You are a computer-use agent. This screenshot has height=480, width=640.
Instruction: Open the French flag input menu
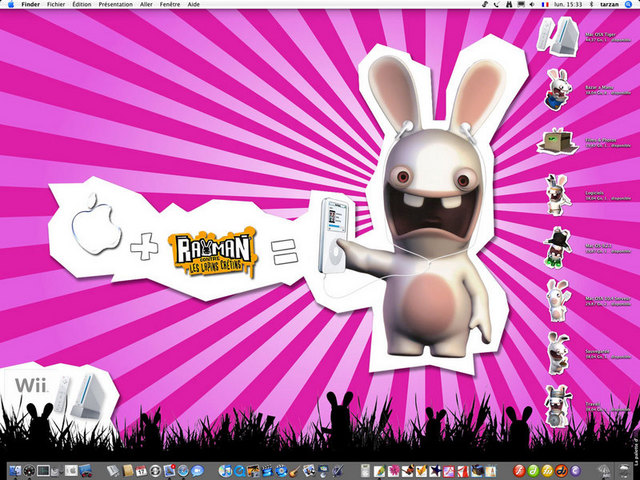(544, 4)
